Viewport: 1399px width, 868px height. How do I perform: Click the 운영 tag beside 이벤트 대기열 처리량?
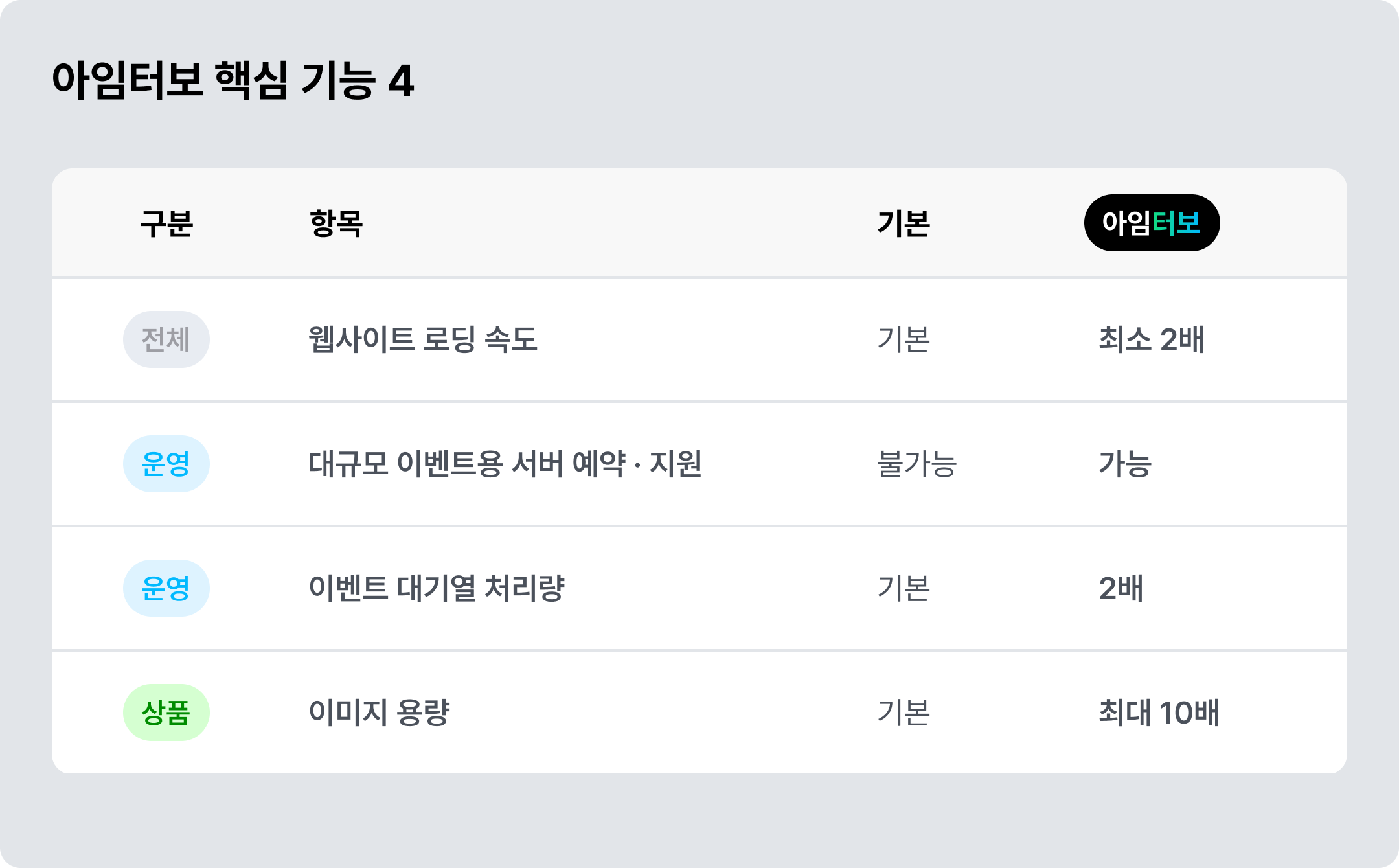[166, 588]
